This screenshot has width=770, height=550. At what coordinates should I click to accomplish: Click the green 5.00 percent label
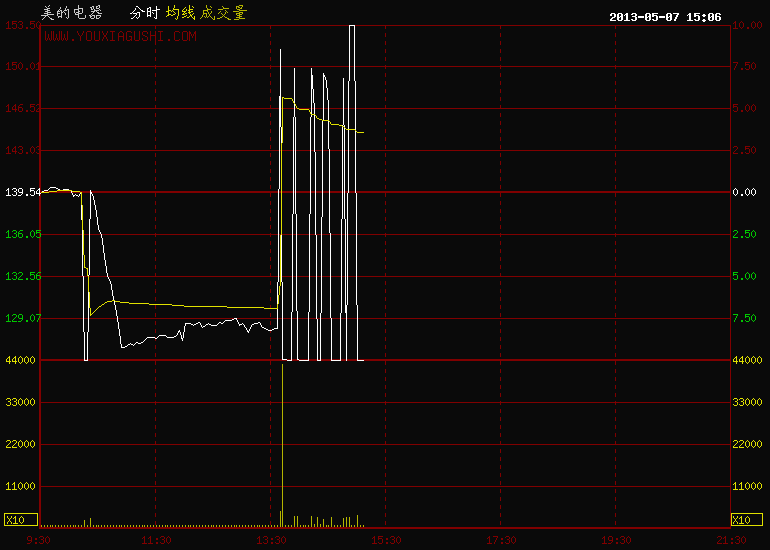click(x=744, y=276)
